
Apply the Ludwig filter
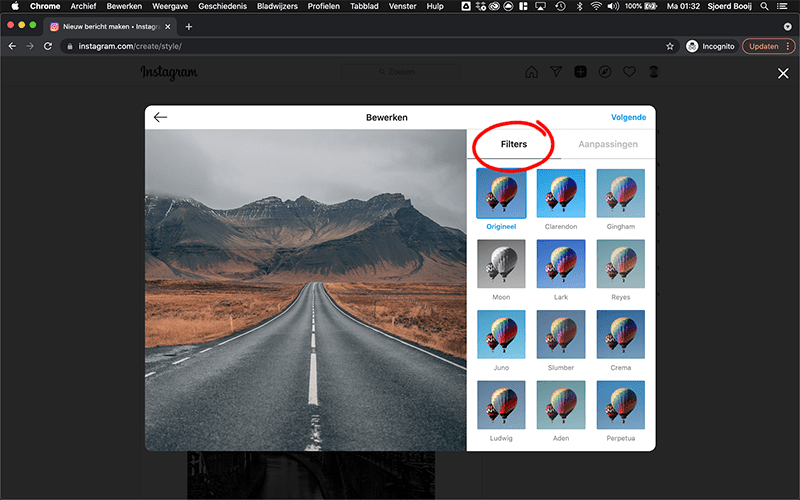(501, 405)
